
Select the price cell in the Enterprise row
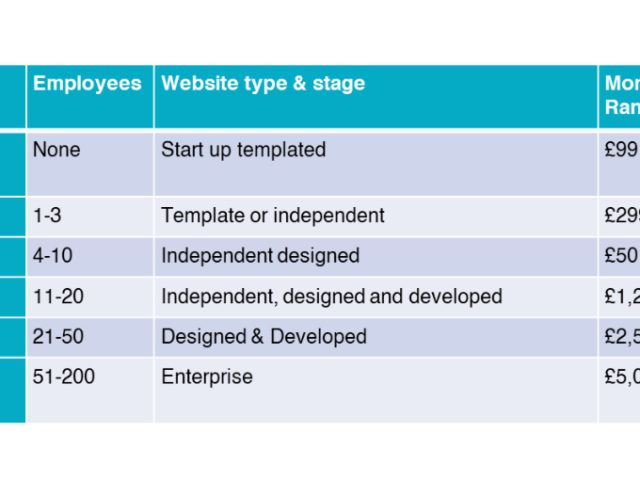pos(620,377)
